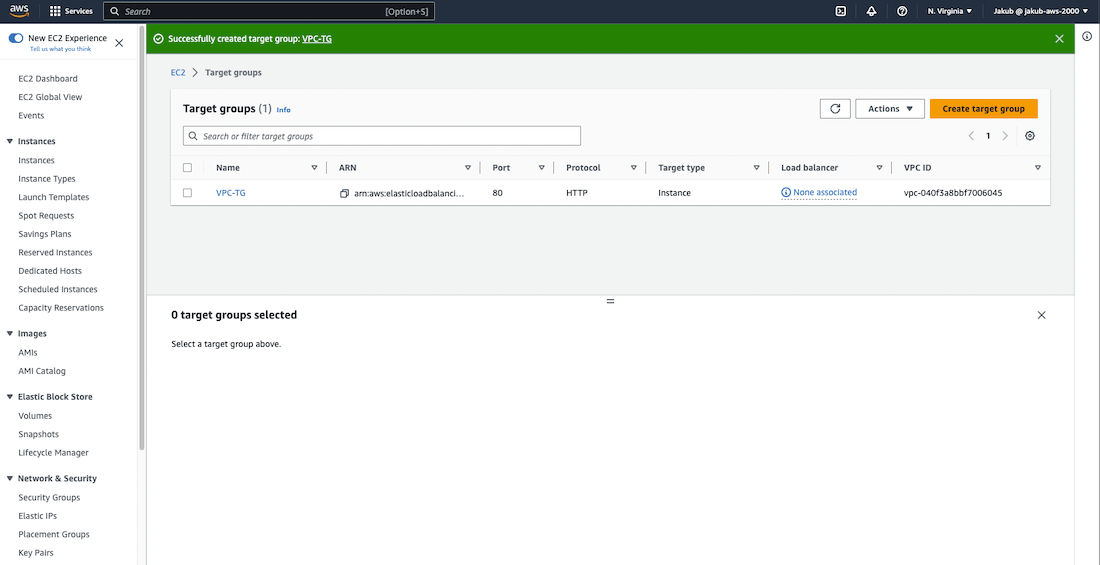Collapse the Elastic Block Store section

click(x=10, y=397)
